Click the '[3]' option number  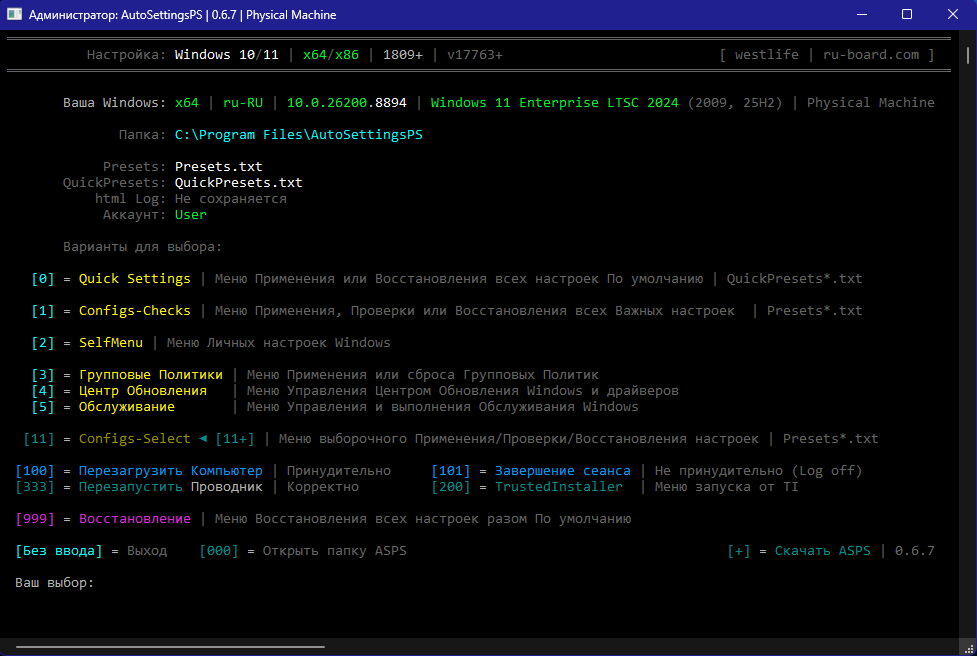click(x=42, y=374)
